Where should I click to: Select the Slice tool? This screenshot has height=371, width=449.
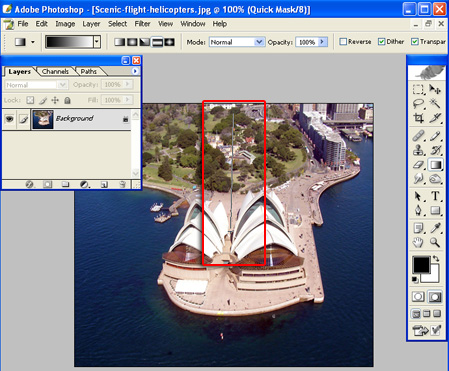click(x=435, y=118)
